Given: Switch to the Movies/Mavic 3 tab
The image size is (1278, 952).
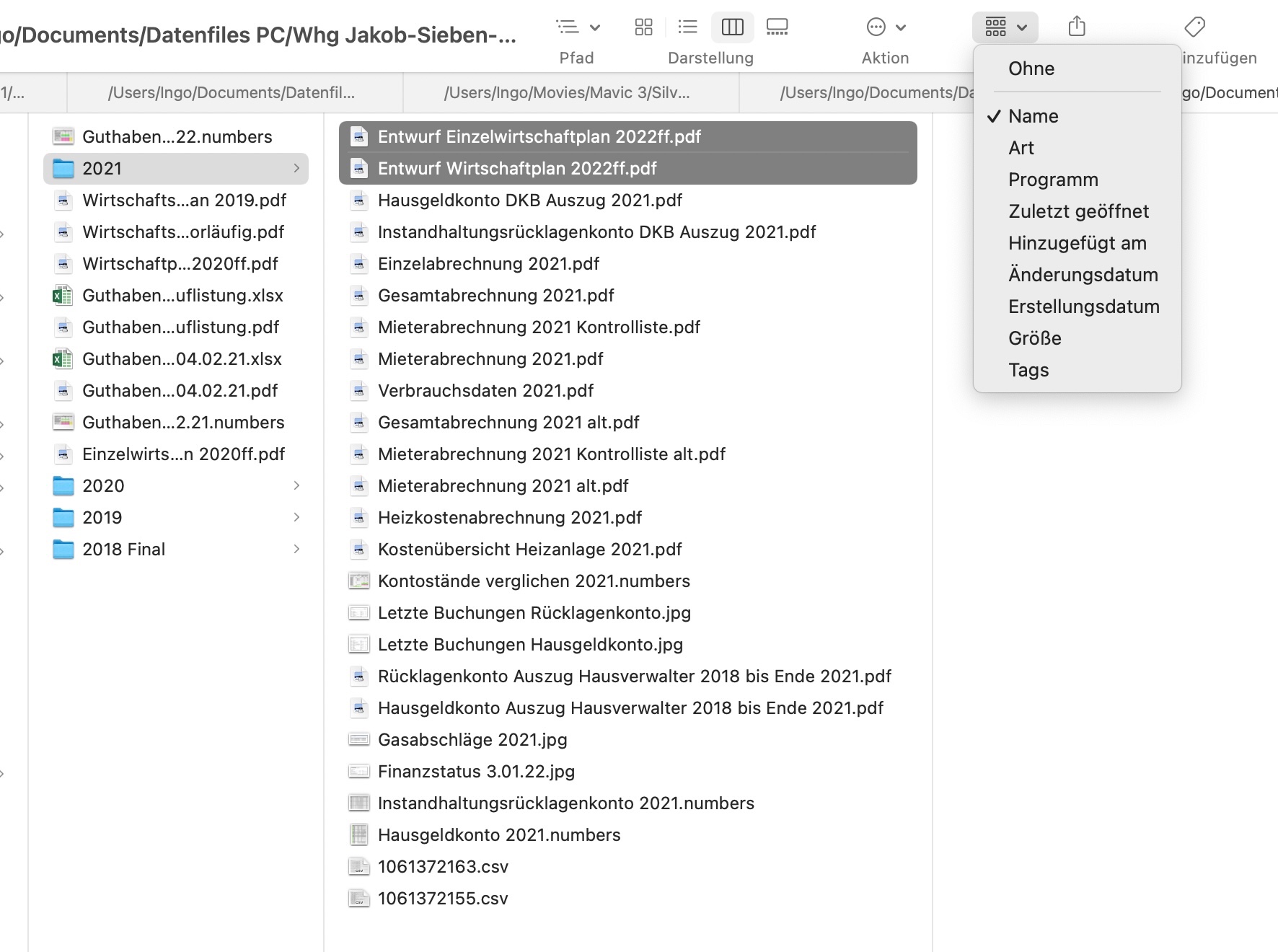Looking at the screenshot, I should [567, 93].
